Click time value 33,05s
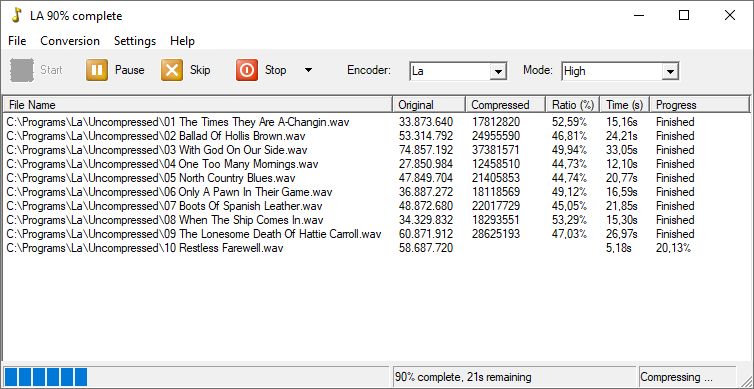Viewport: 754px width, 389px height. [x=622, y=150]
